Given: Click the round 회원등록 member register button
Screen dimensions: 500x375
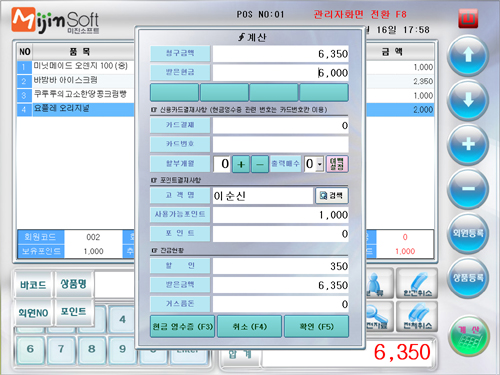Looking at the screenshot, I should pos(468,233).
